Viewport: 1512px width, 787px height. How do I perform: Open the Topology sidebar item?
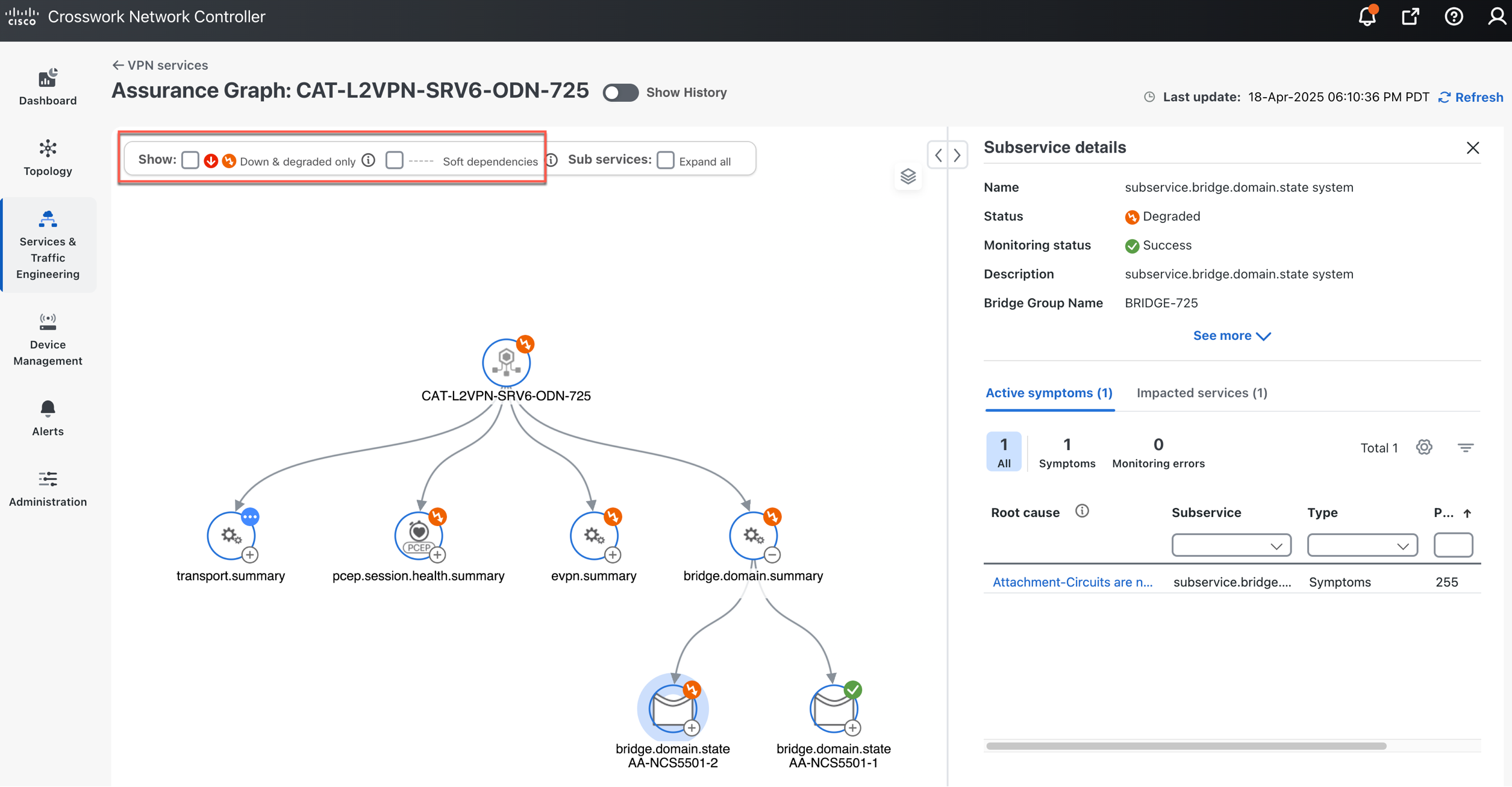click(48, 158)
